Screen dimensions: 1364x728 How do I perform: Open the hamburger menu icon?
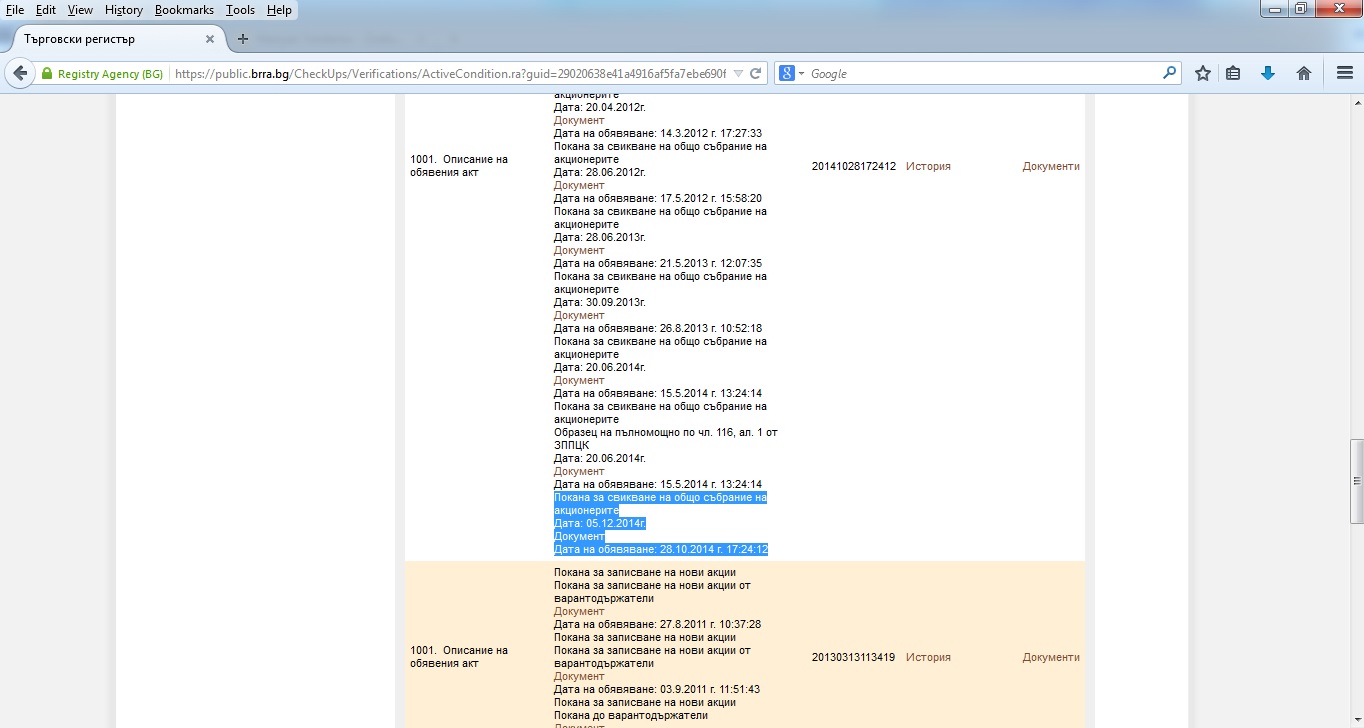(x=1345, y=73)
